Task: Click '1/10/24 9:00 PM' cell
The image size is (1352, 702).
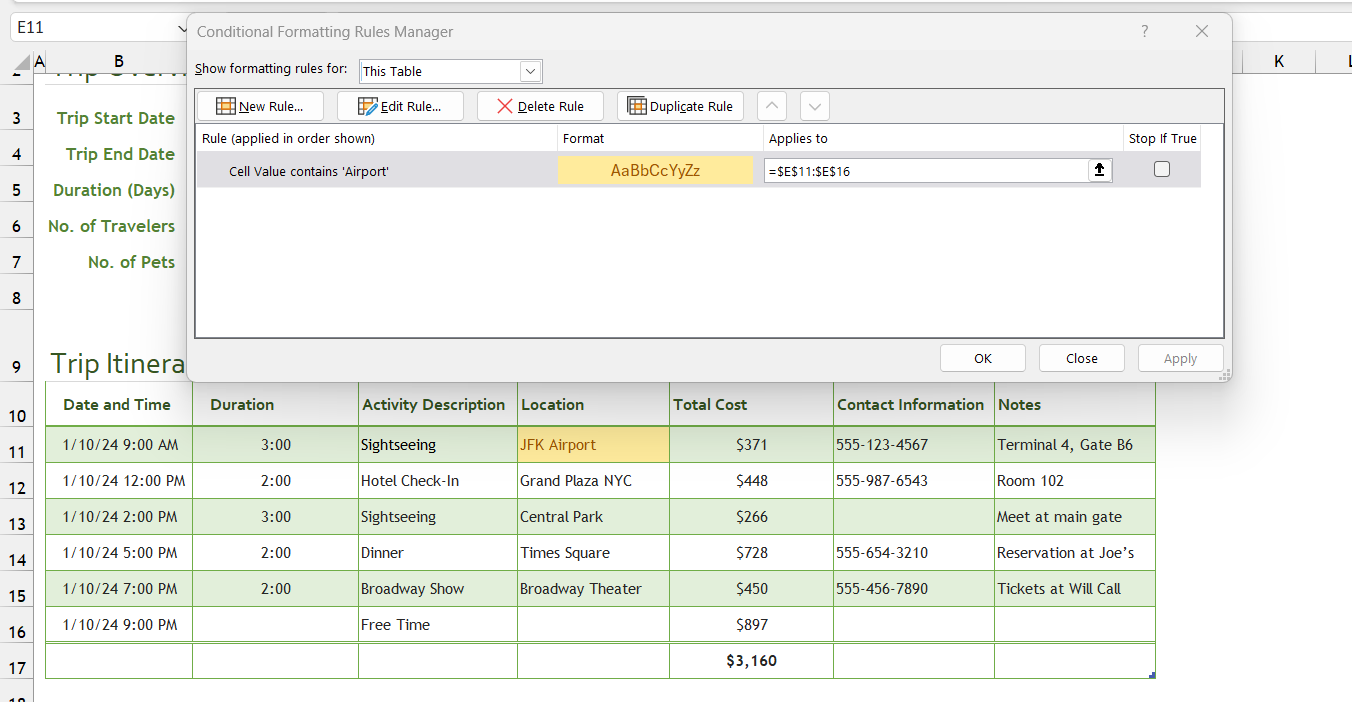Action: point(119,625)
